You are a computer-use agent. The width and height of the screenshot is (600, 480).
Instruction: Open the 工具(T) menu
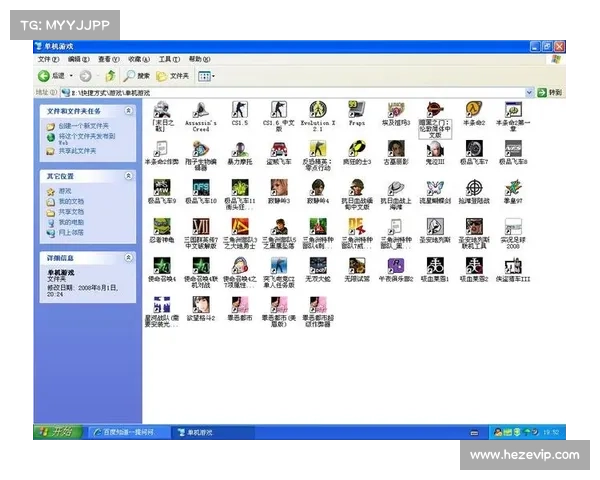tap(169, 59)
